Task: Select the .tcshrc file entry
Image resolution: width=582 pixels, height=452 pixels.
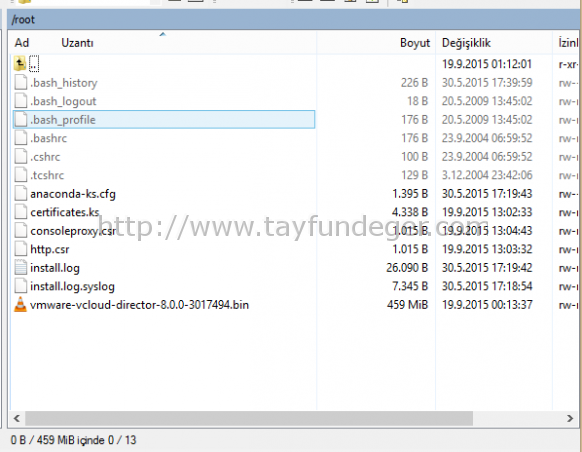Action: [x=47, y=175]
